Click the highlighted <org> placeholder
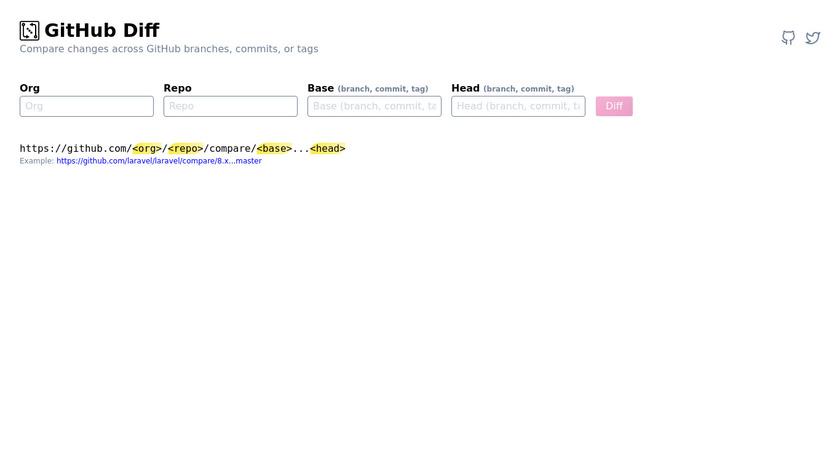 (x=147, y=148)
